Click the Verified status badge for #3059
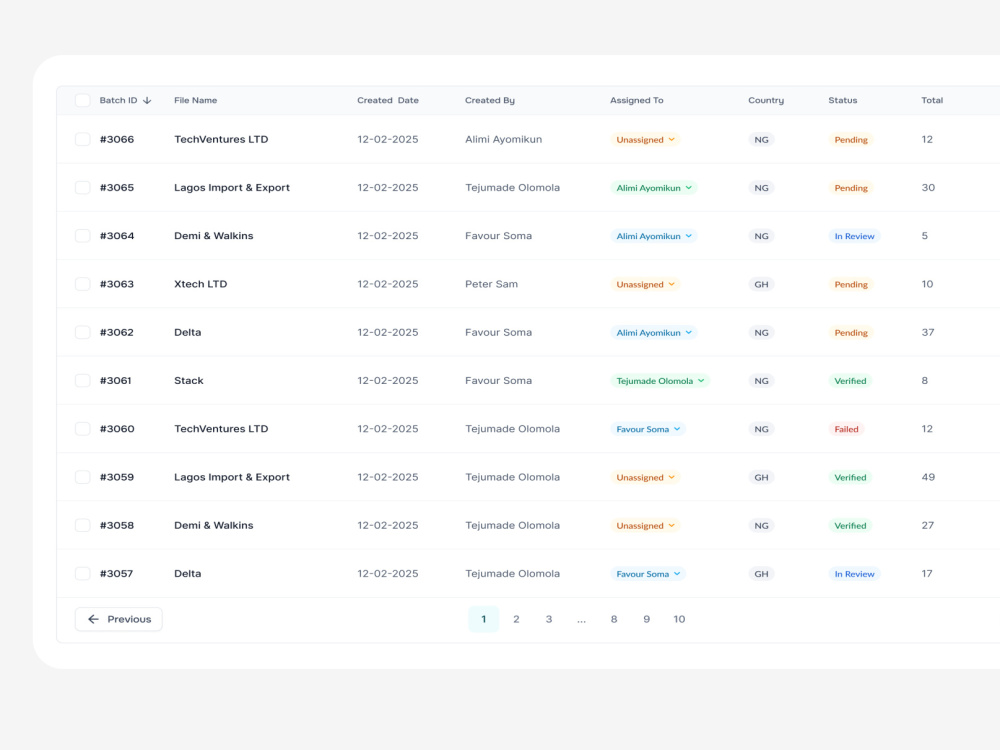Screen dimensions: 1000x750 (x=850, y=478)
